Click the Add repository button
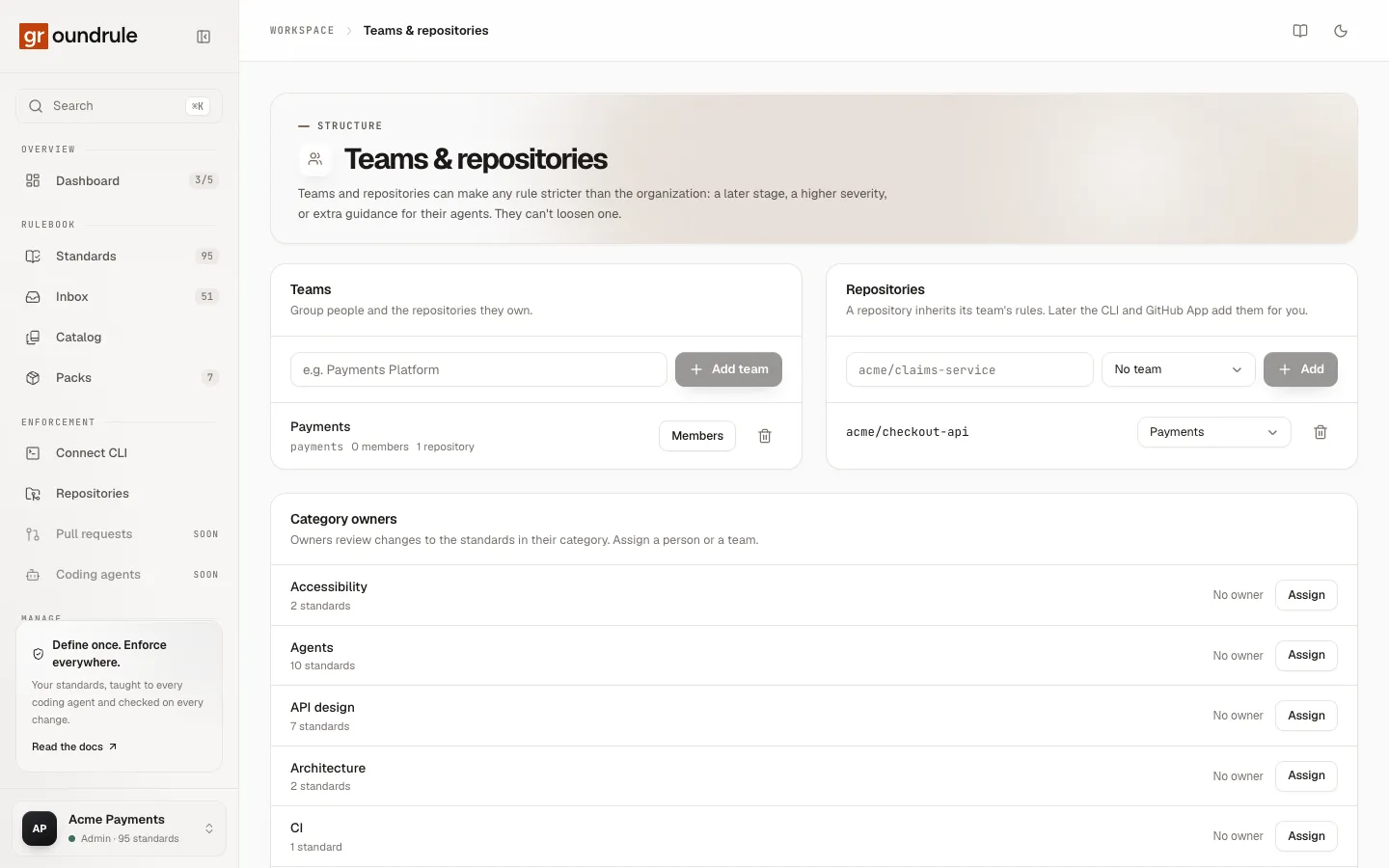 pos(1300,369)
